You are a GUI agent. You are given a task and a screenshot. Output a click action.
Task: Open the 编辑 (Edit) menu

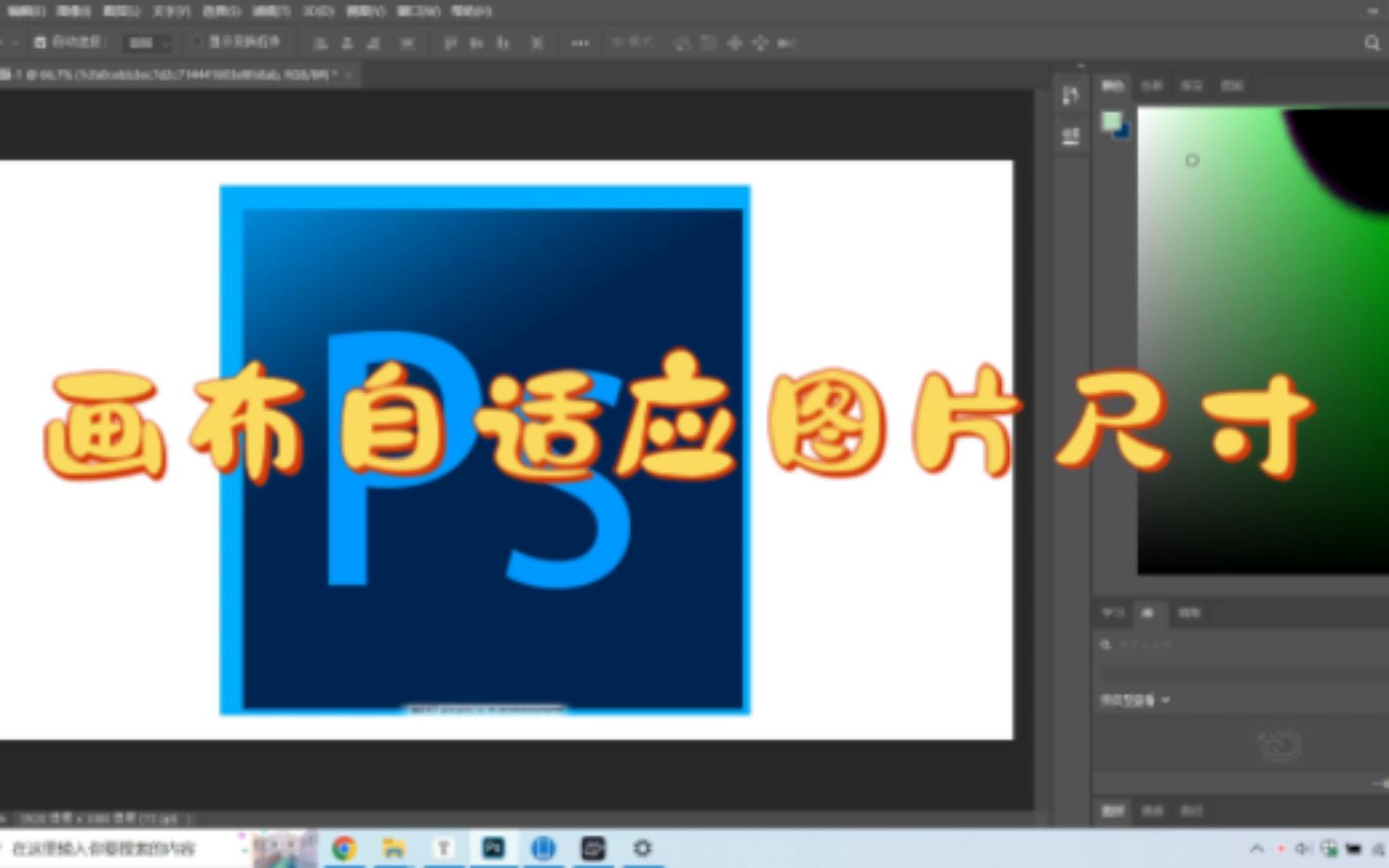coord(26,11)
